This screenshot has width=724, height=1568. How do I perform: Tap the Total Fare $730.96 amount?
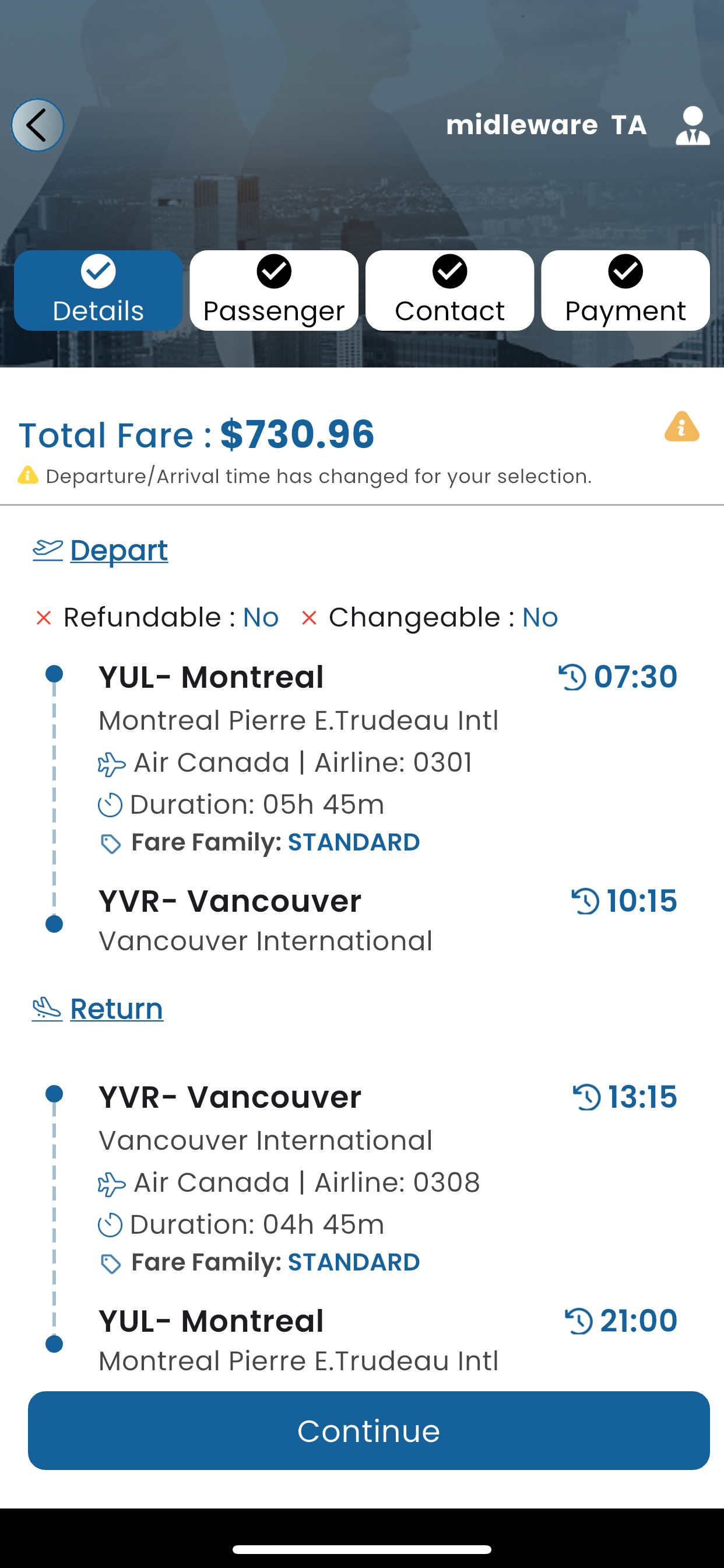(x=297, y=435)
